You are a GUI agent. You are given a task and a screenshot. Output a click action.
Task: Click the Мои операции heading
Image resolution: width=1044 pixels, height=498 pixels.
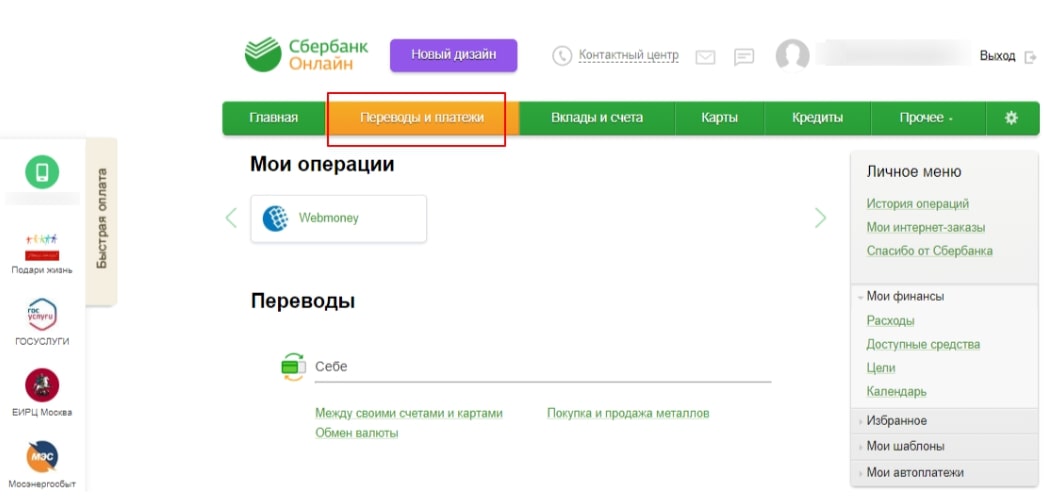(322, 164)
